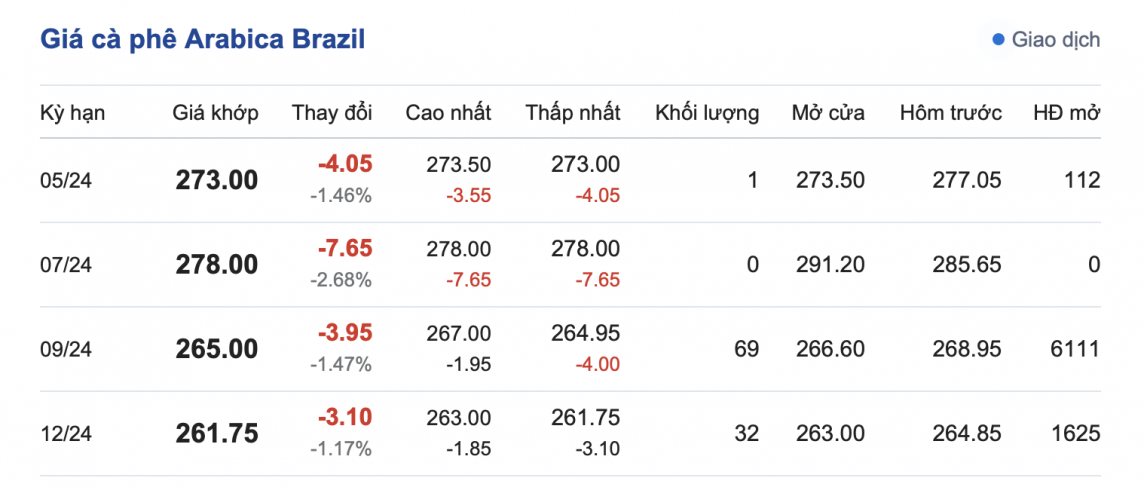Screen dimensions: 1144x487
Task: Click the HĐ mở column header
Action: click(x=1066, y=112)
